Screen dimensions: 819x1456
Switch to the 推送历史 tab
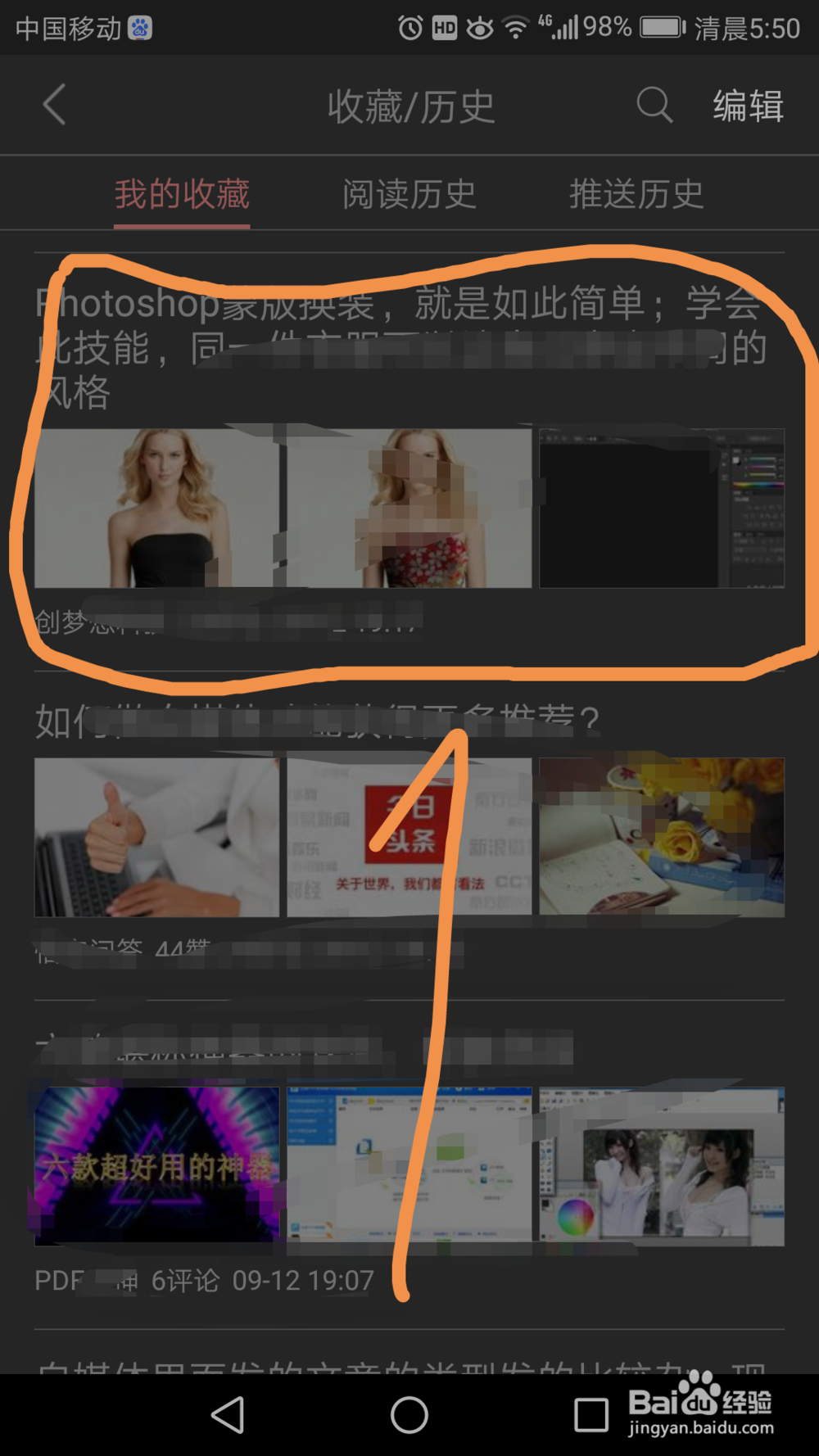(636, 194)
